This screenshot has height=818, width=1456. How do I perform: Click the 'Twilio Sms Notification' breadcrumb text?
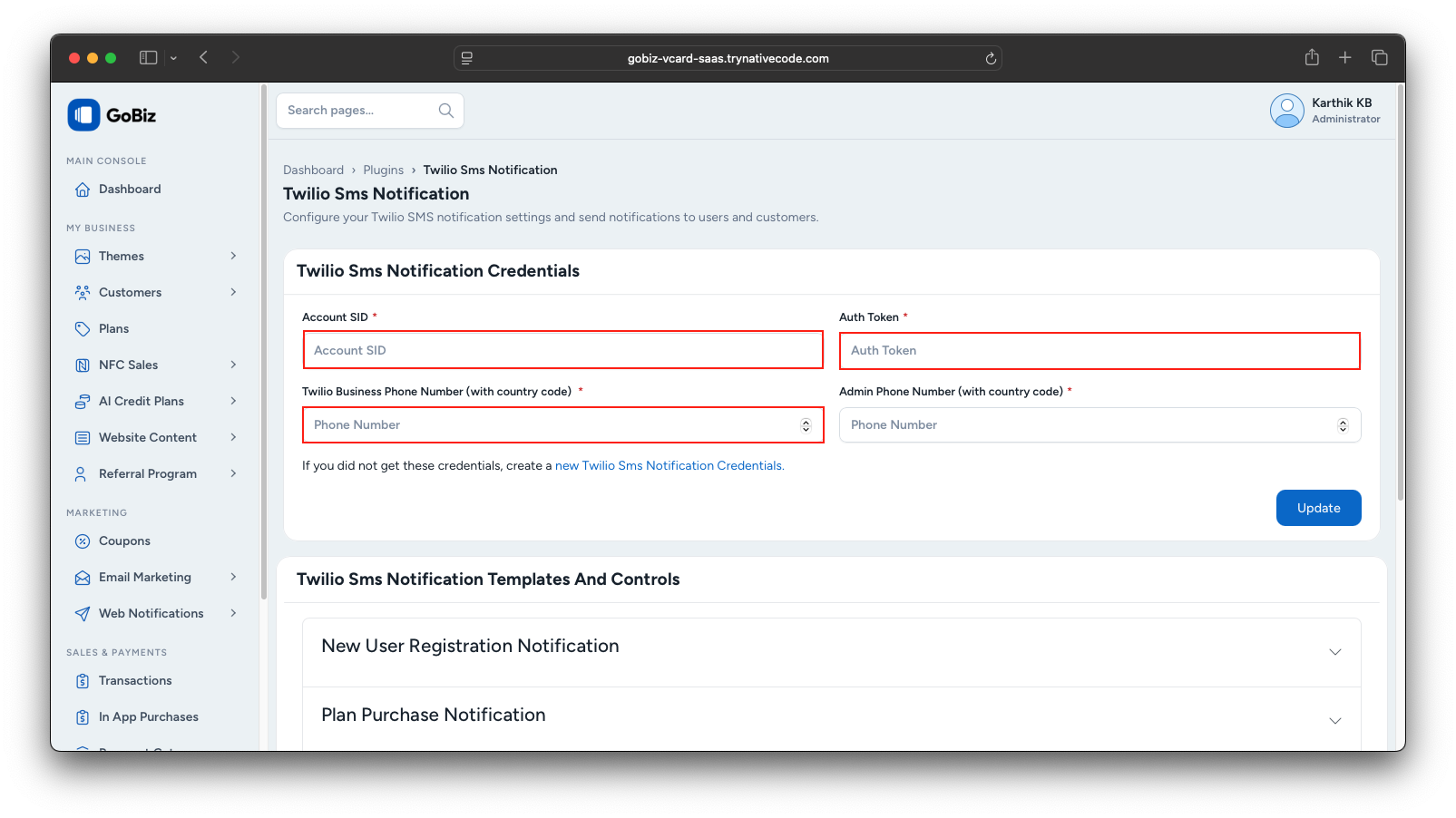click(x=490, y=170)
